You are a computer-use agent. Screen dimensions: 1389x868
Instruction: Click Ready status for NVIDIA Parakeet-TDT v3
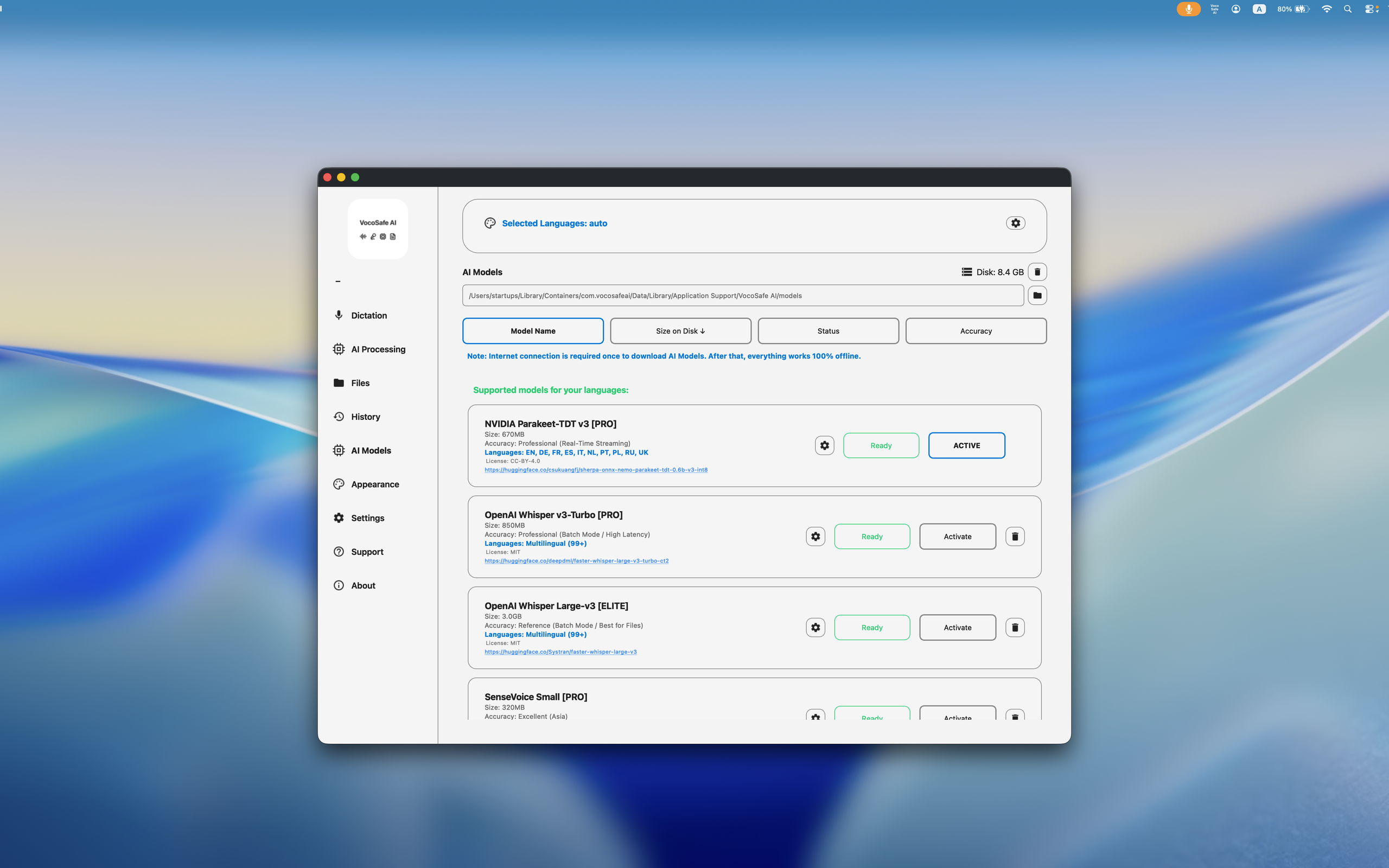pyautogui.click(x=881, y=445)
